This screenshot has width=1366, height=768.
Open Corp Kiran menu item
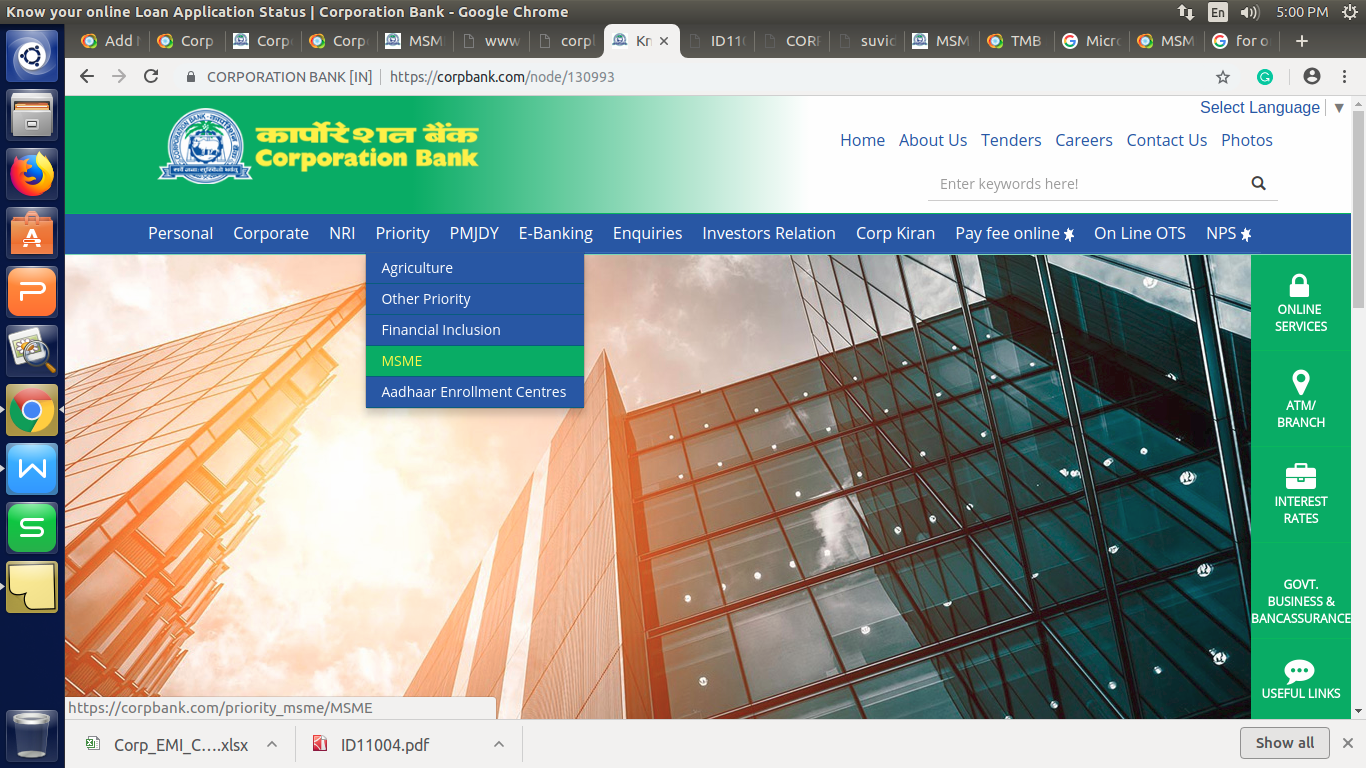895,233
